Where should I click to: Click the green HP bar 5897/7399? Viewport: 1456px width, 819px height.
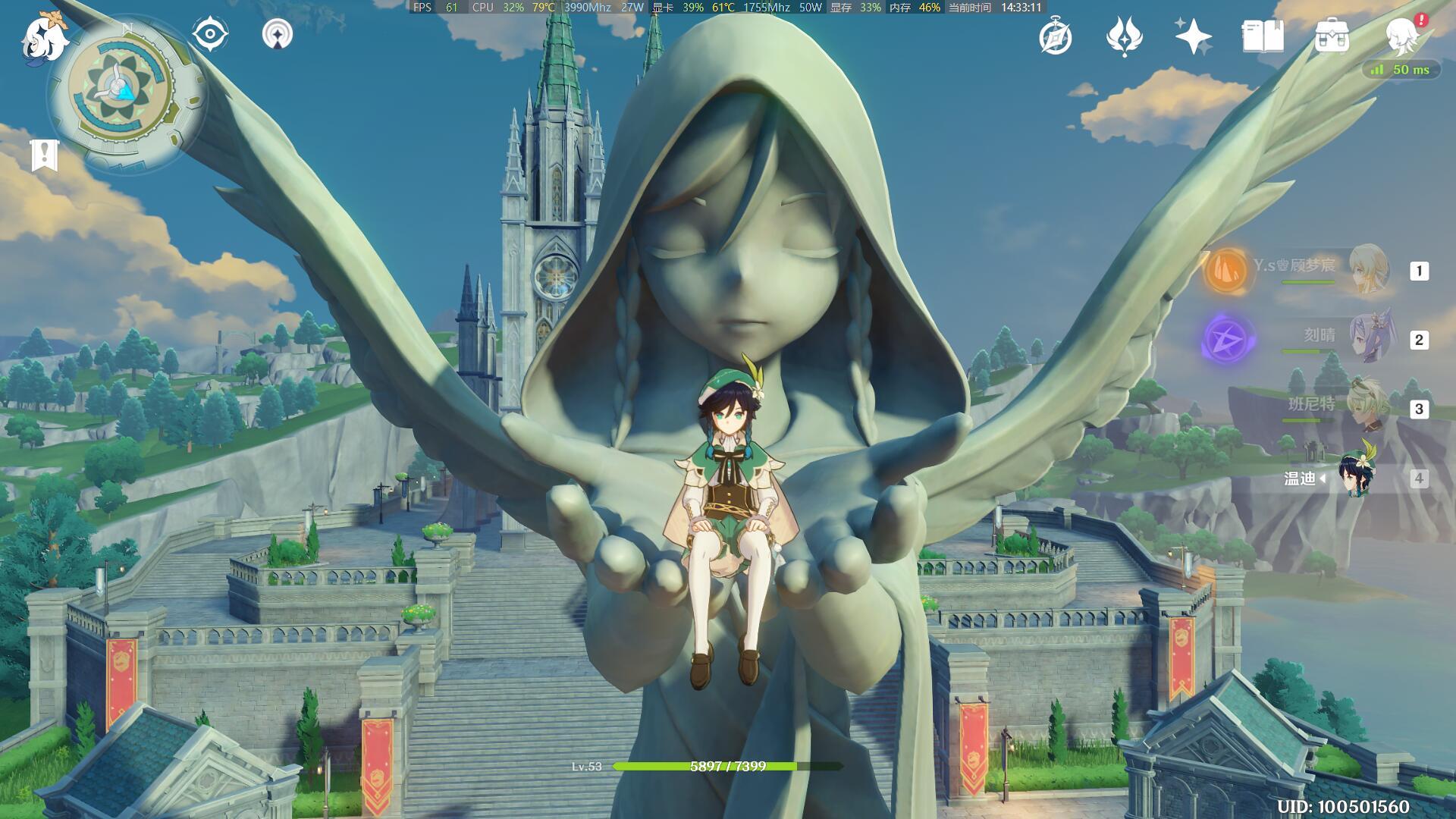pyautogui.click(x=727, y=767)
